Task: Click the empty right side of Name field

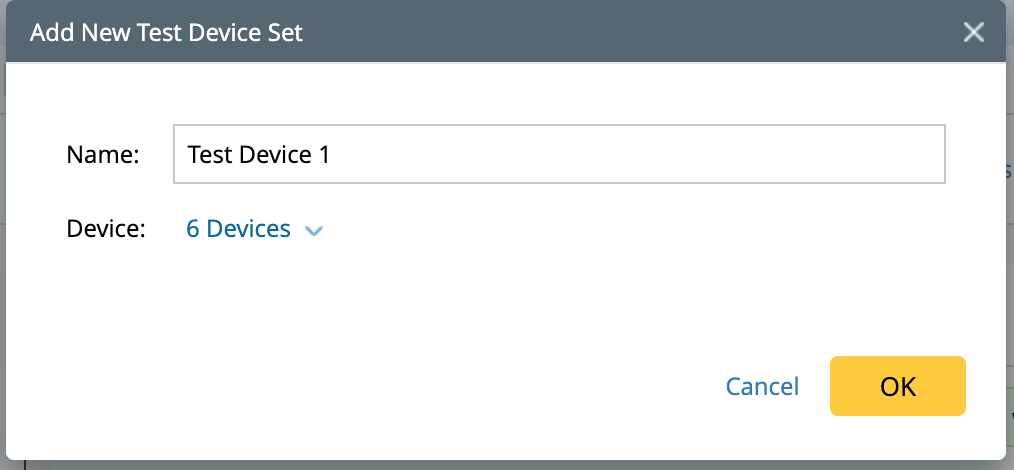Action: [700, 154]
